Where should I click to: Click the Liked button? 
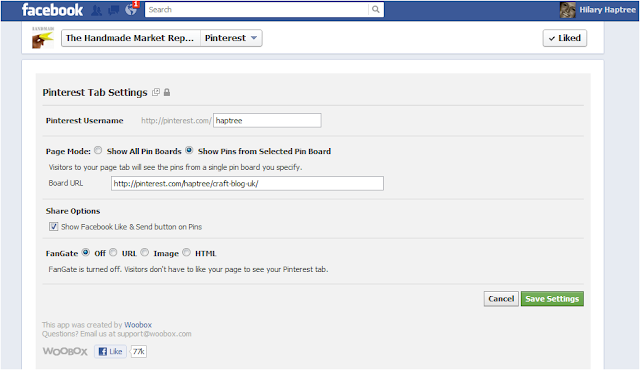[564, 38]
